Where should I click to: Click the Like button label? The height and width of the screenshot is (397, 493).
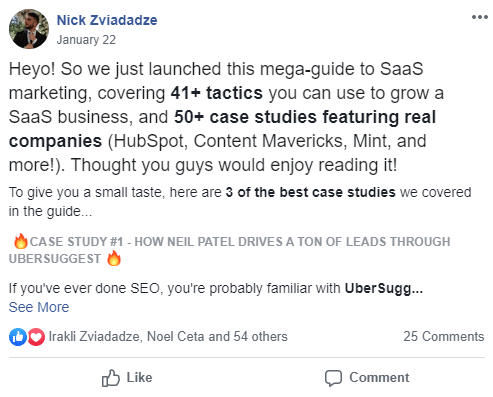(139, 378)
